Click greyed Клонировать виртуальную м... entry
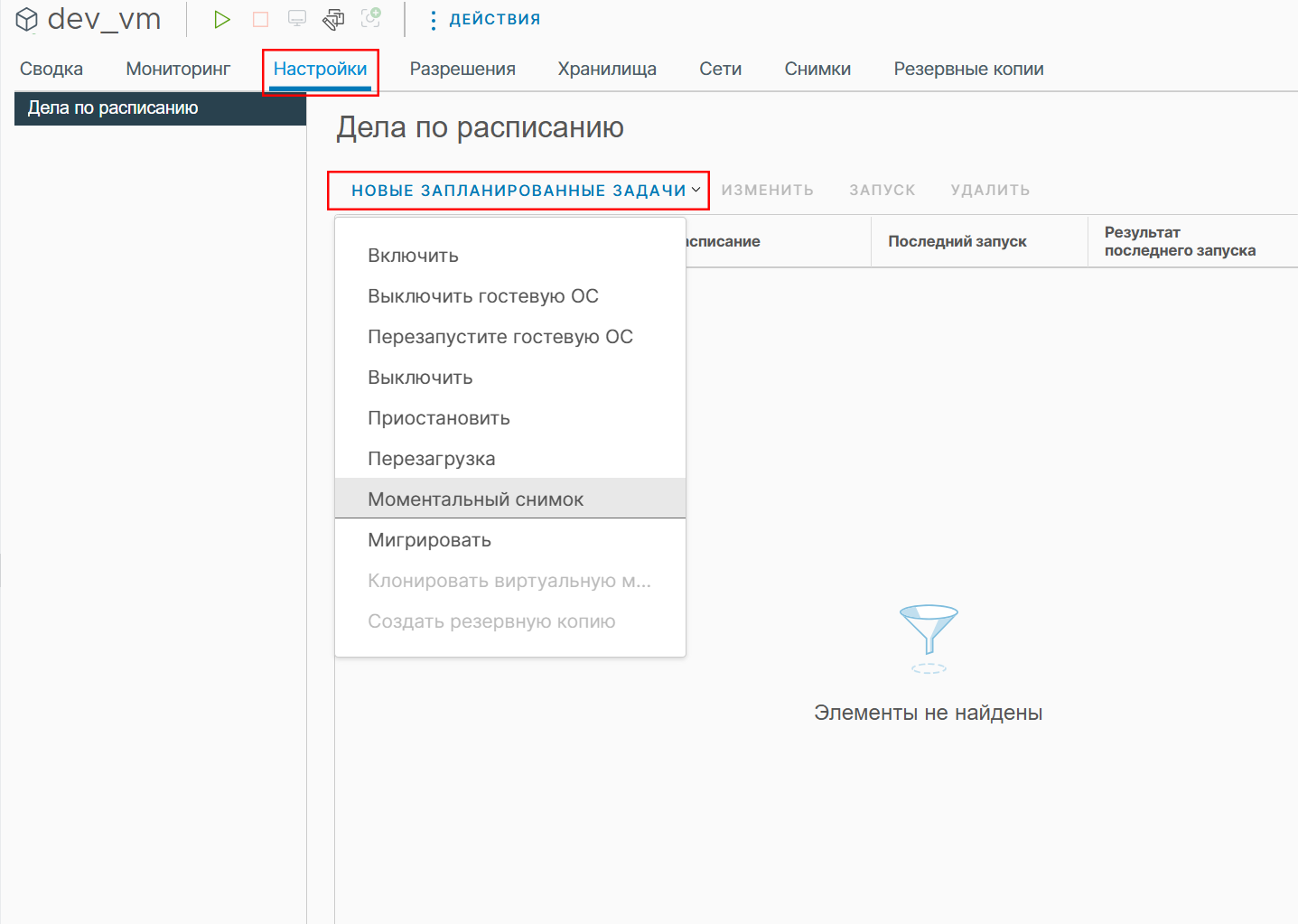The image size is (1298, 924). tap(510, 581)
